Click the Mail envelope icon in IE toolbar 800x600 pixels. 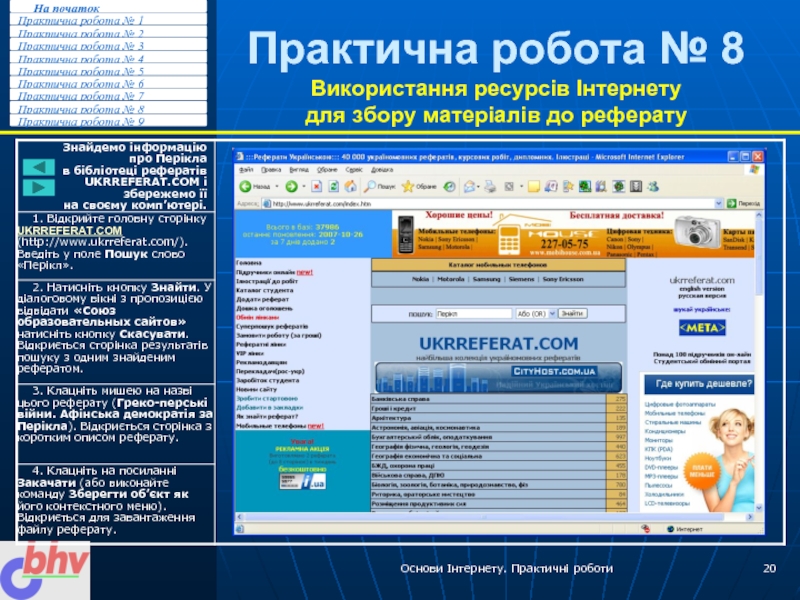pos(468,187)
